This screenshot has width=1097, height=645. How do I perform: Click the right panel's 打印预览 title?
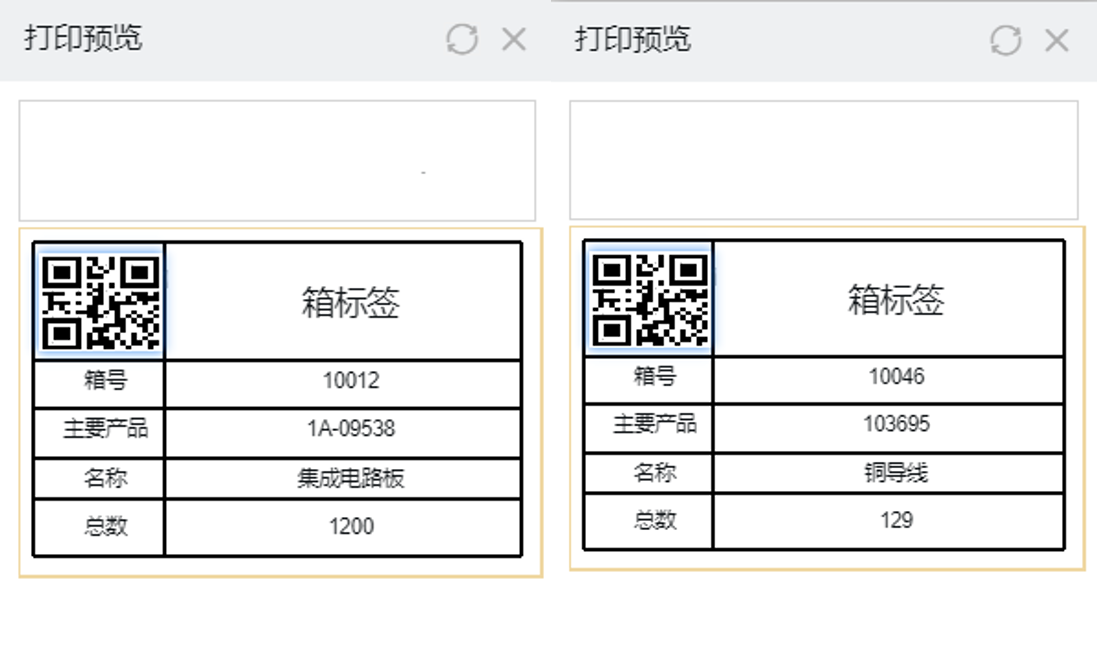(x=632, y=39)
